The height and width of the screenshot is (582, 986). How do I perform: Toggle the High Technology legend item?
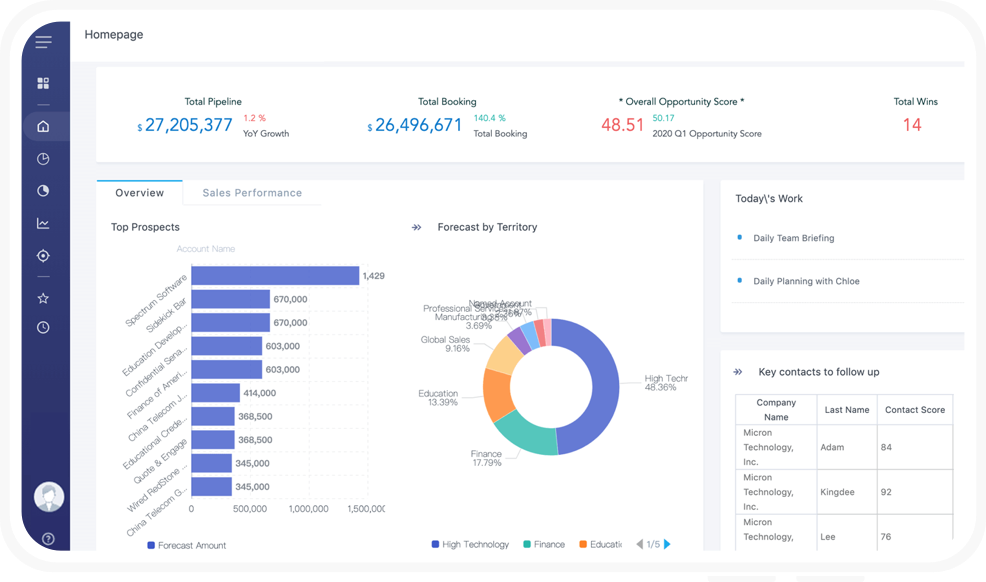pos(470,544)
